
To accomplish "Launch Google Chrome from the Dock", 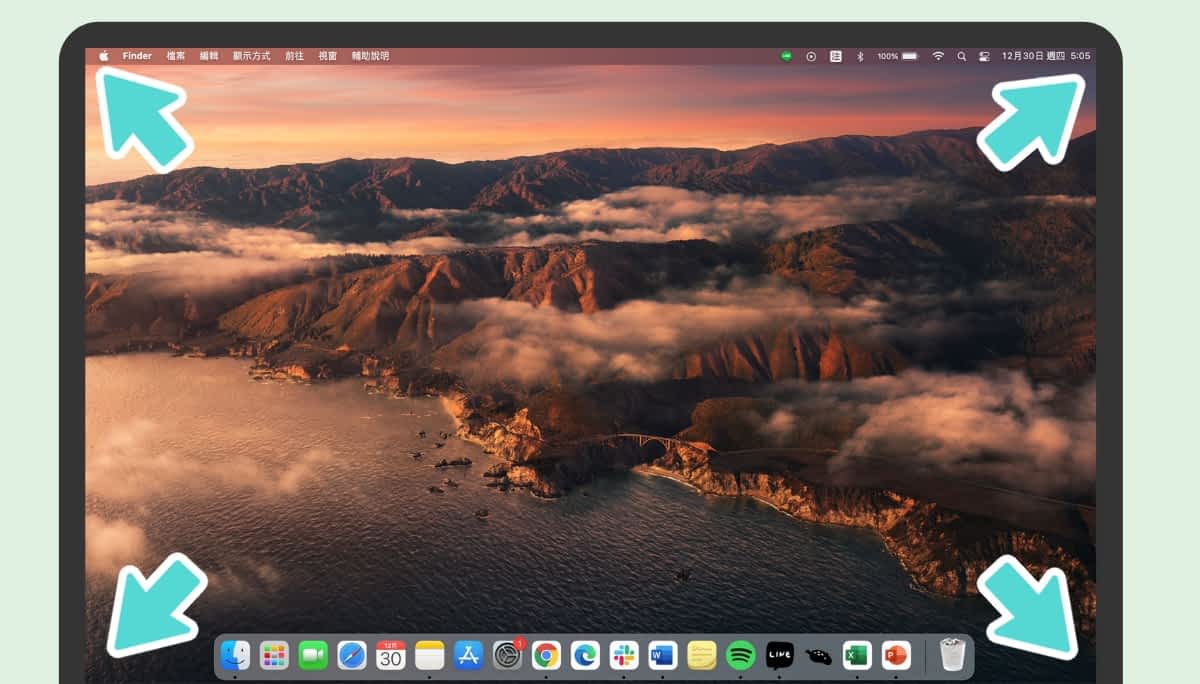I will pyautogui.click(x=546, y=655).
